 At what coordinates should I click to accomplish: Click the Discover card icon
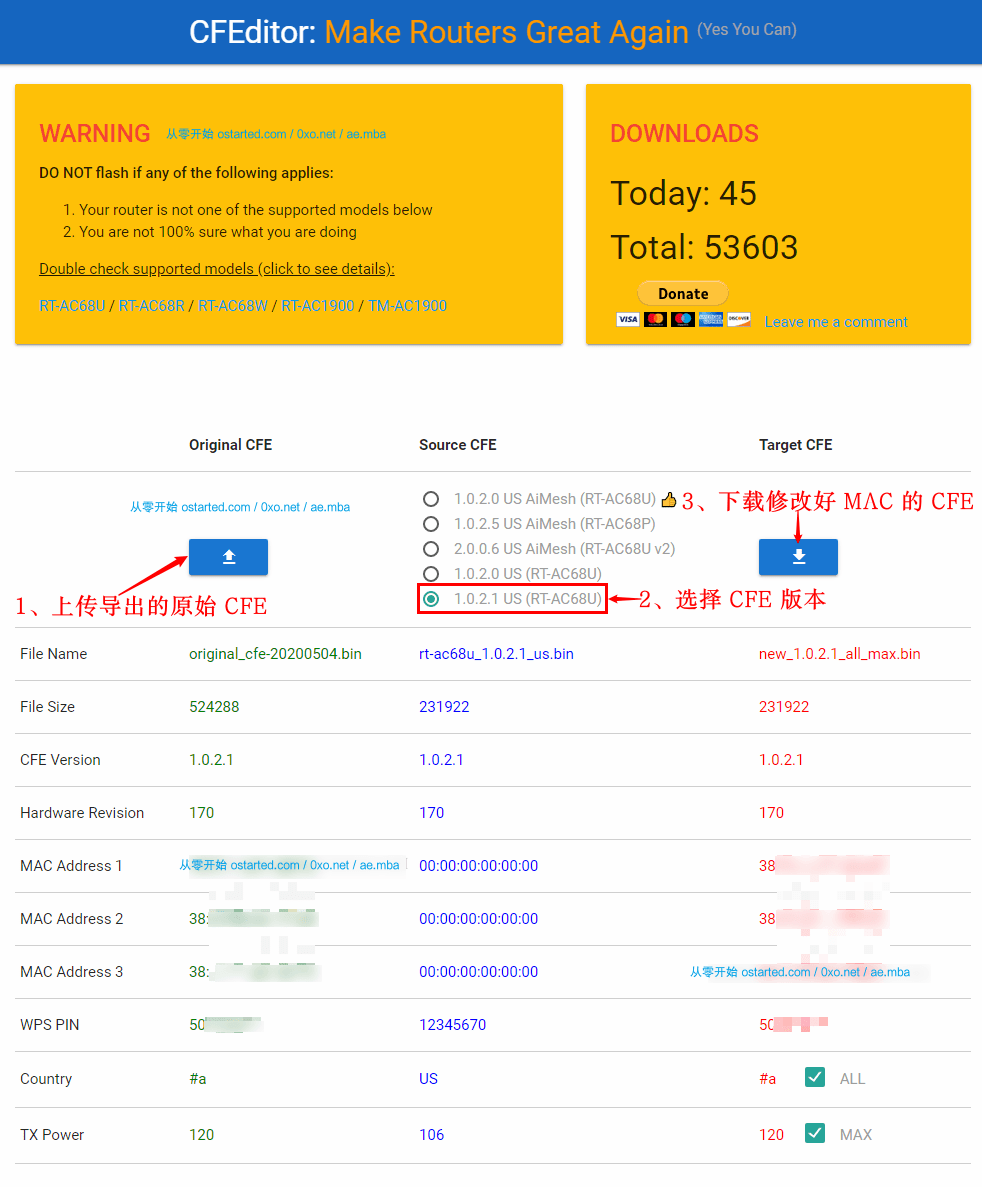tap(739, 319)
